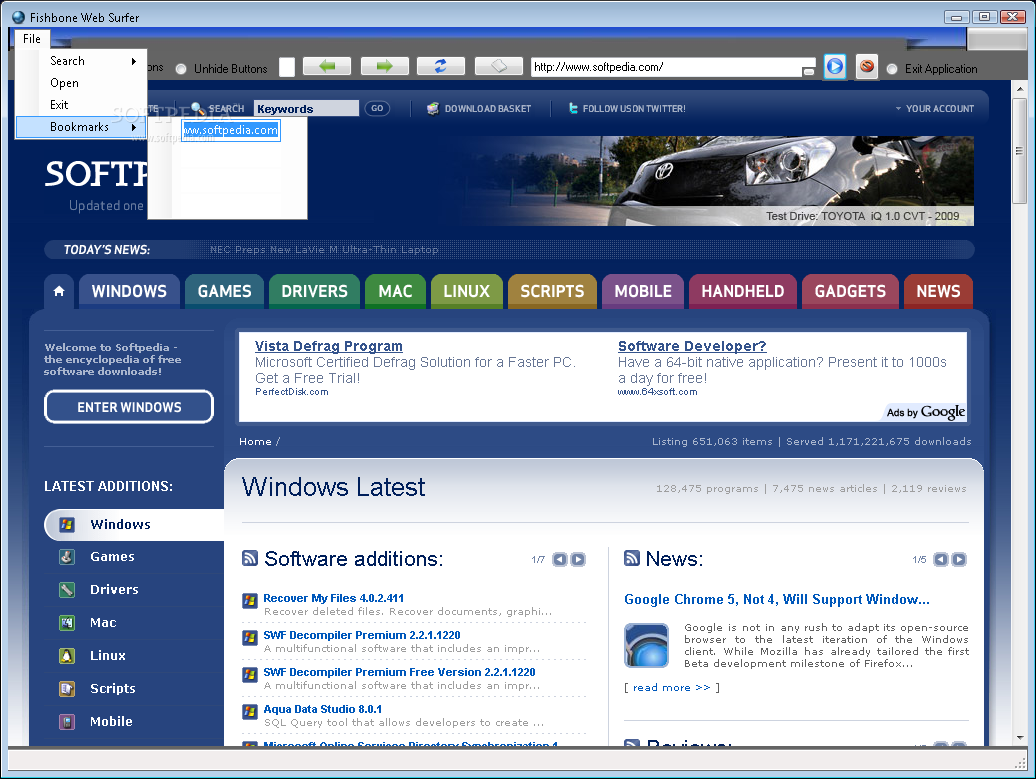Select Windows in Latest Additions sidebar
The width and height of the screenshot is (1036, 779).
coord(134,525)
